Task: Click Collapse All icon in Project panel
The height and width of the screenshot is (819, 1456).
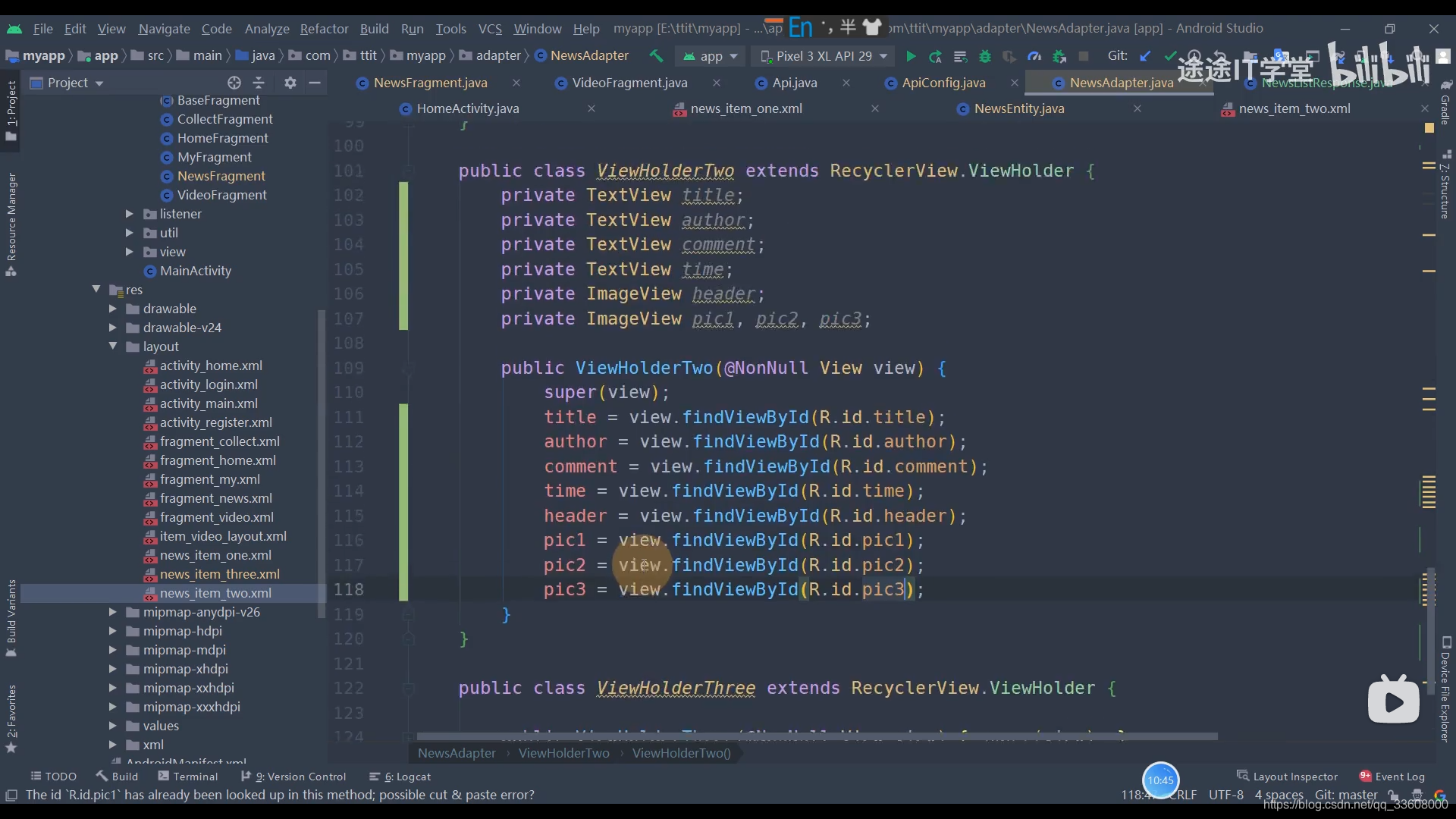Action: coord(259,83)
